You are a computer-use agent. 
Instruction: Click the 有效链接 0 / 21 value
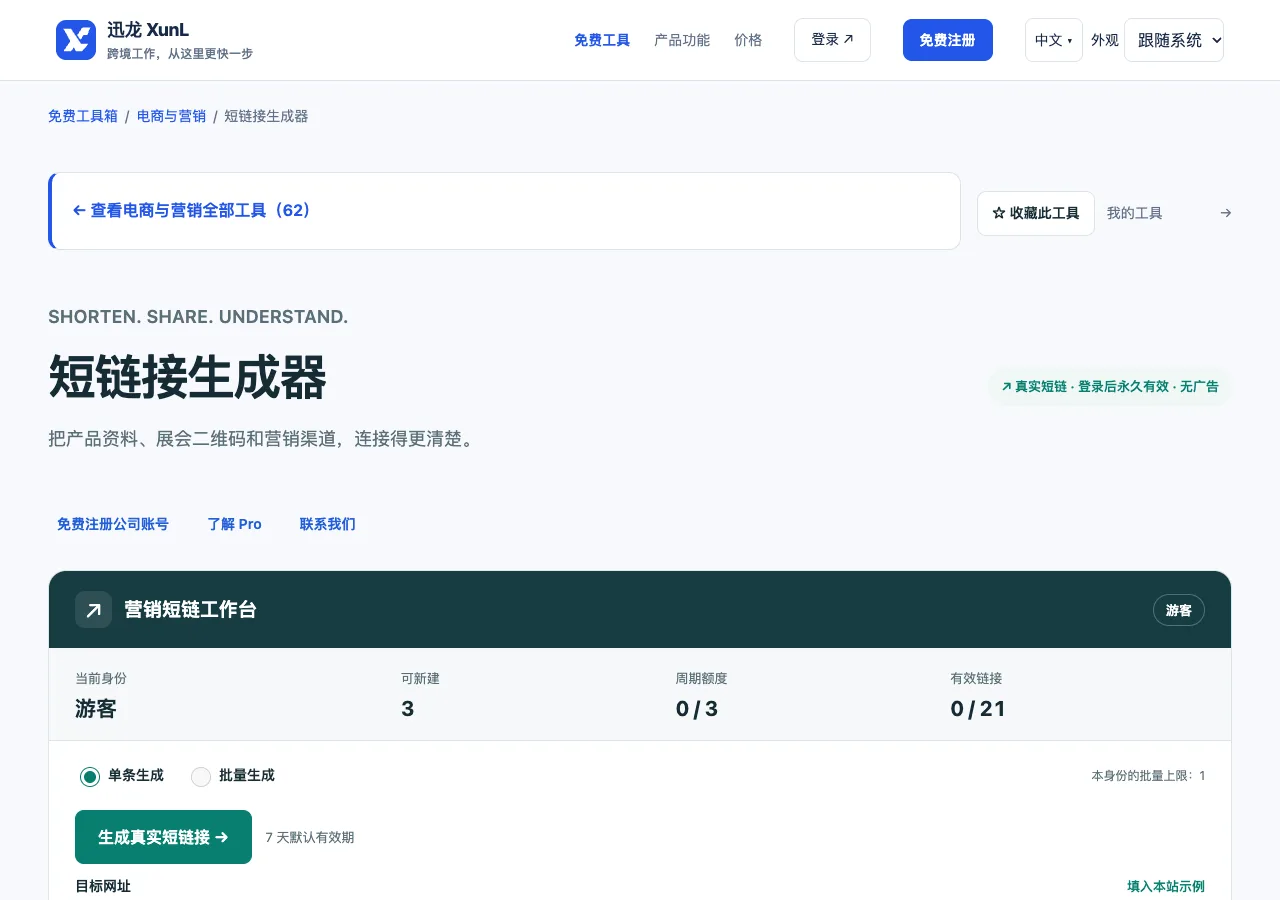(978, 709)
